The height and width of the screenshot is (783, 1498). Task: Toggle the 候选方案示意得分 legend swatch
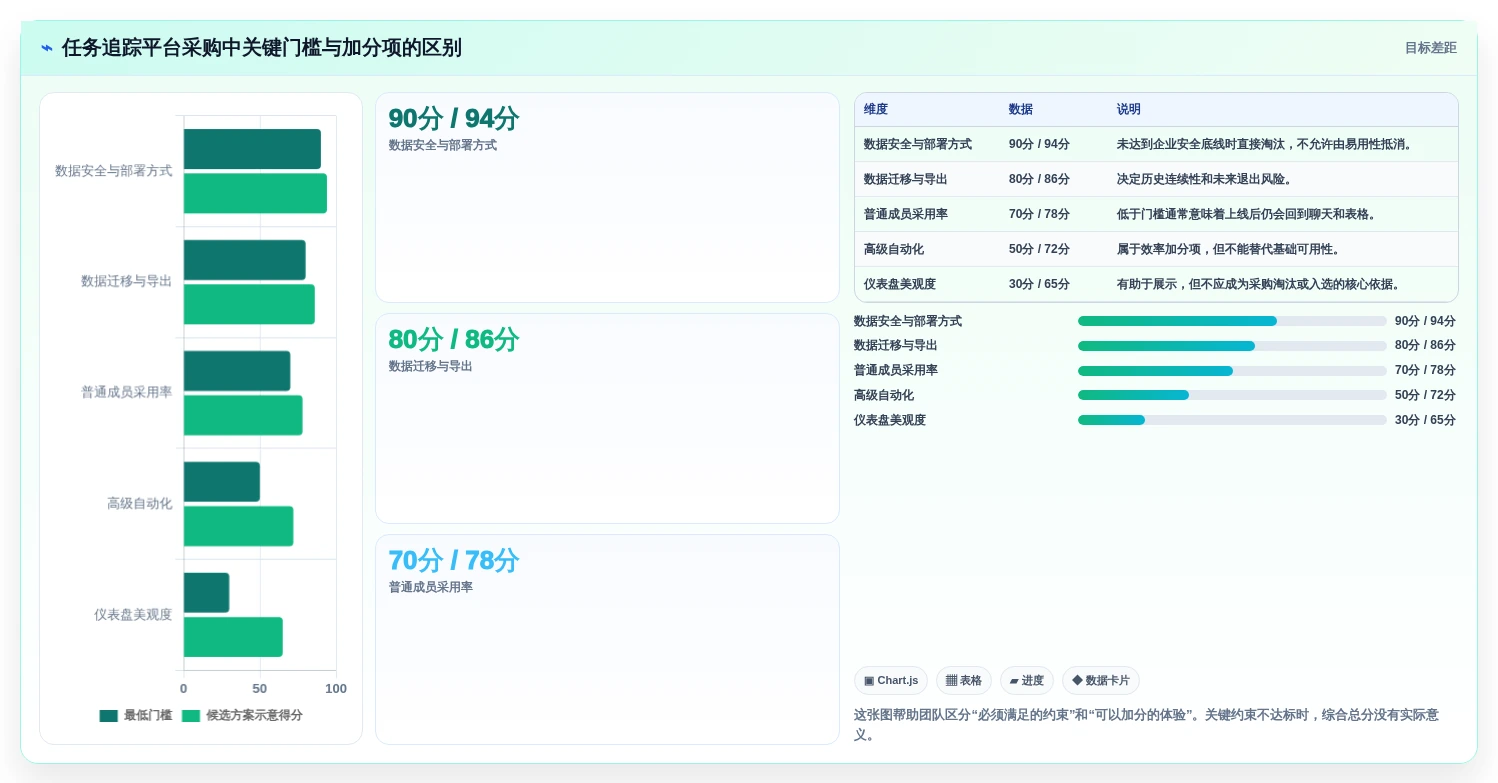pyautogui.click(x=191, y=716)
